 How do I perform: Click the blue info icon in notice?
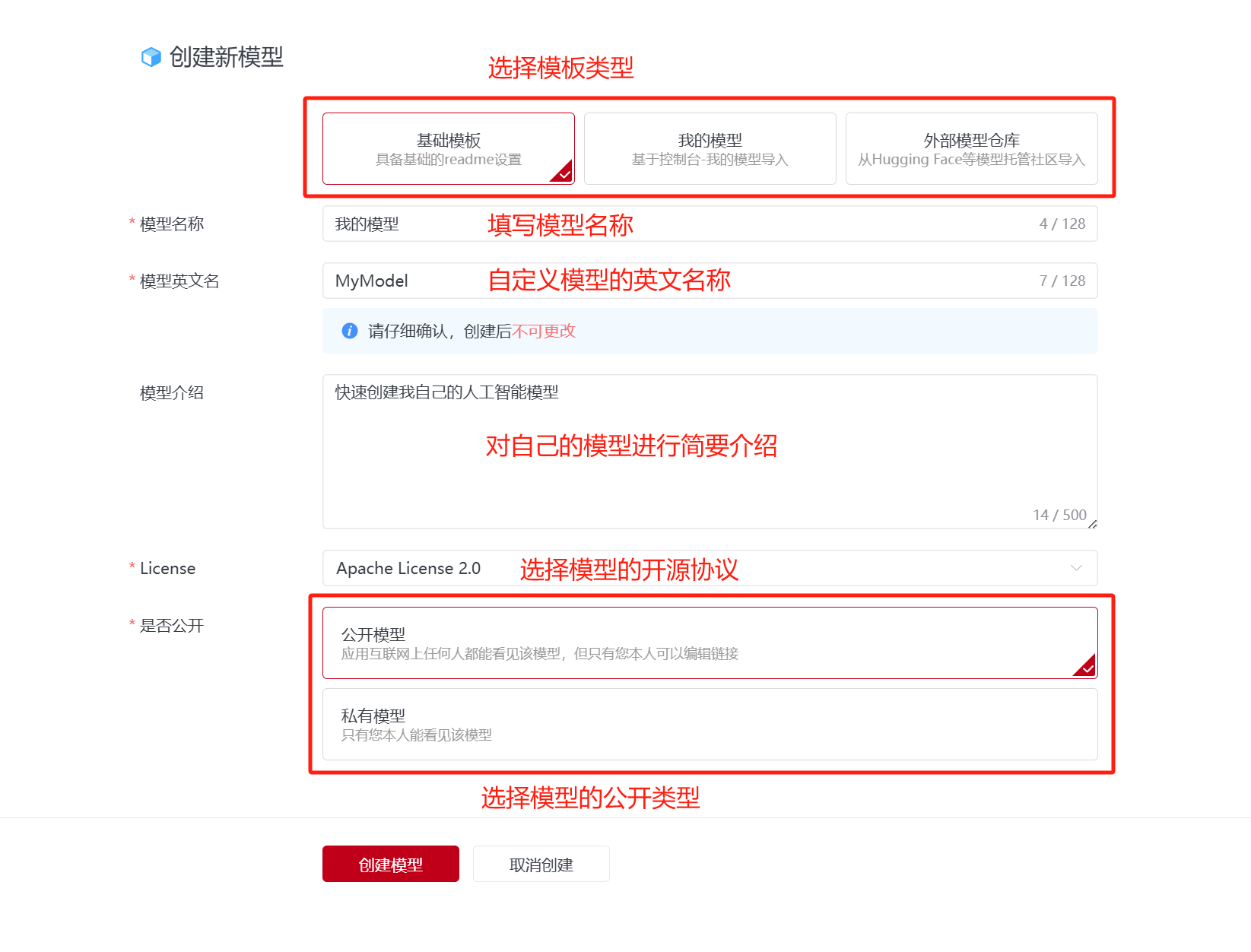[350, 331]
